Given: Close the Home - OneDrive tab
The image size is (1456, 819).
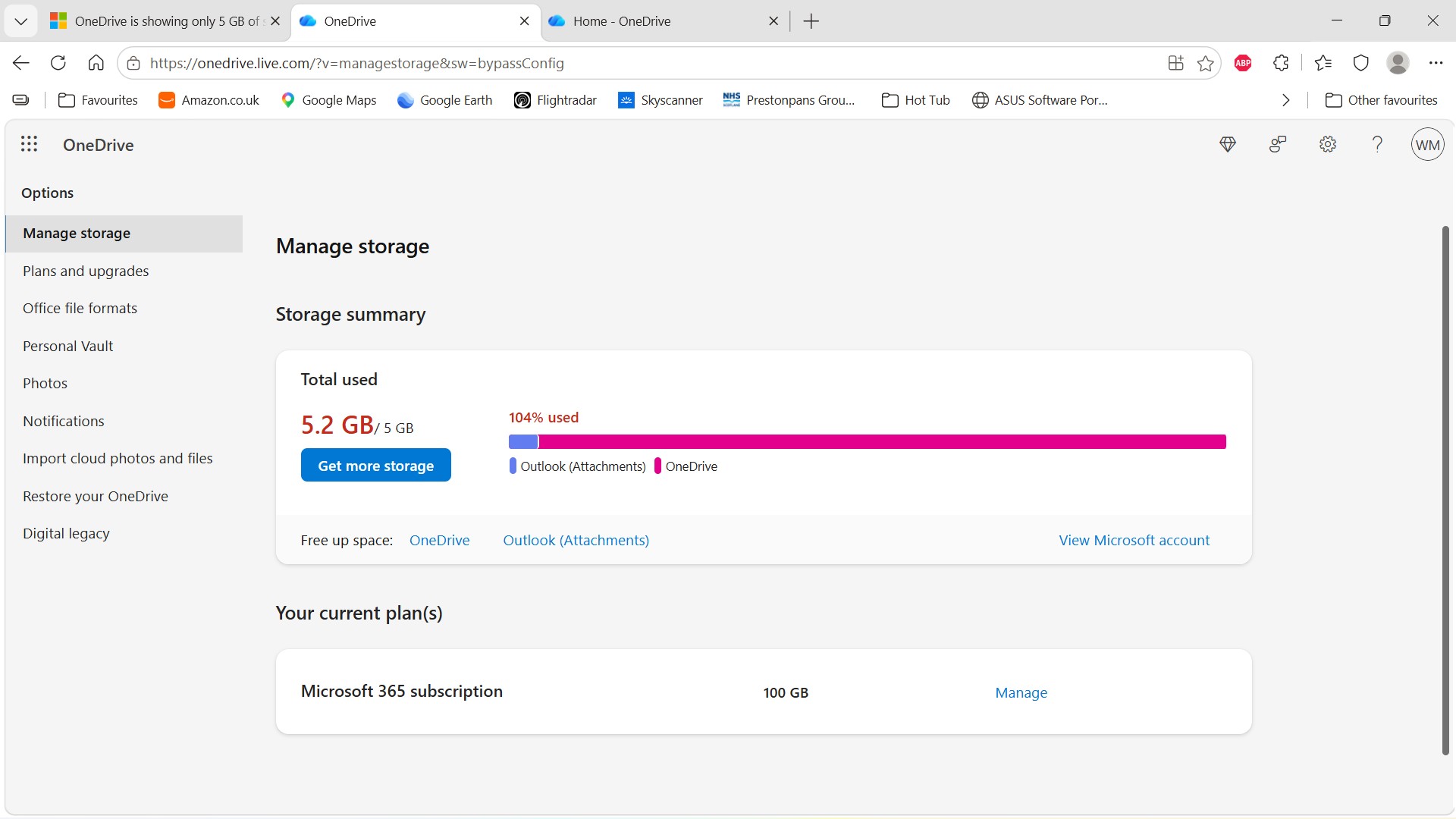Looking at the screenshot, I should coord(773,21).
